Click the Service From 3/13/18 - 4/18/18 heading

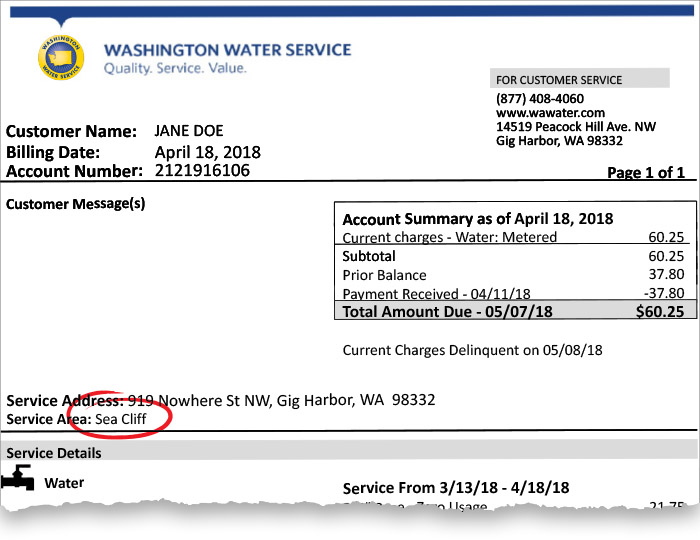click(455, 488)
